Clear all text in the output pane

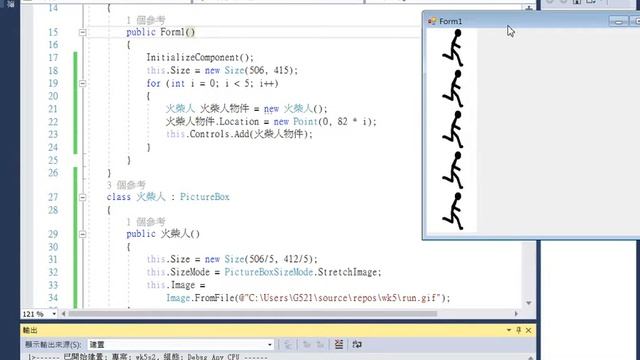click(x=339, y=344)
